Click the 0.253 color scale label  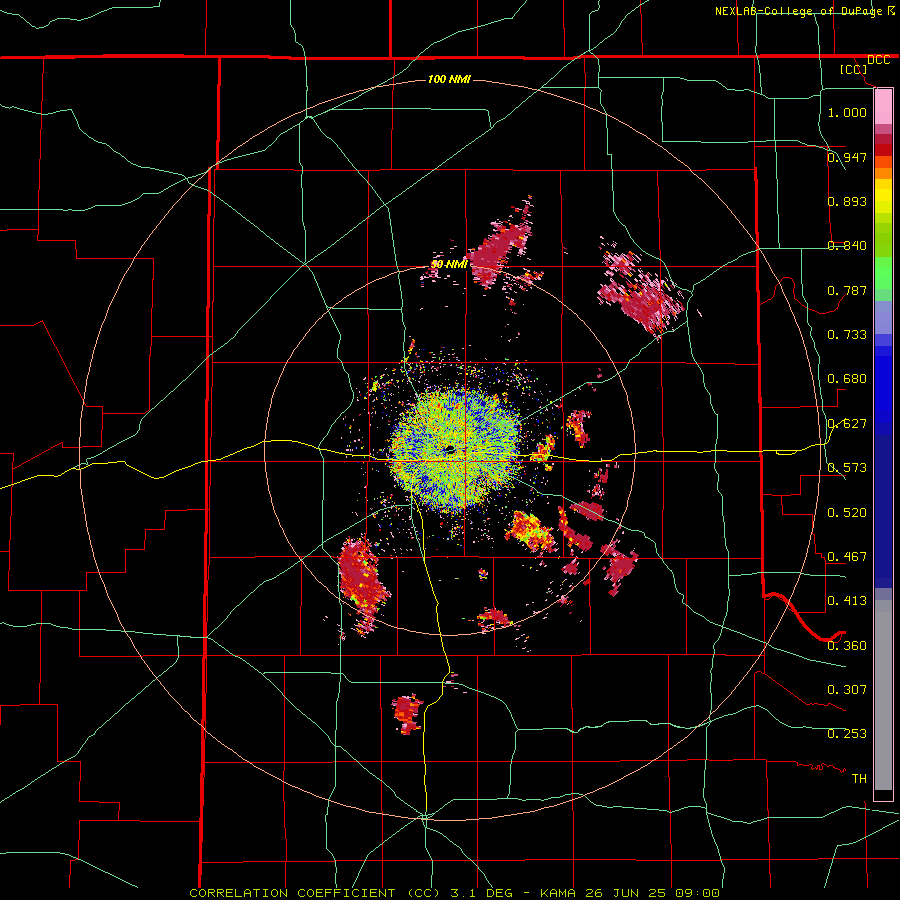[847, 734]
